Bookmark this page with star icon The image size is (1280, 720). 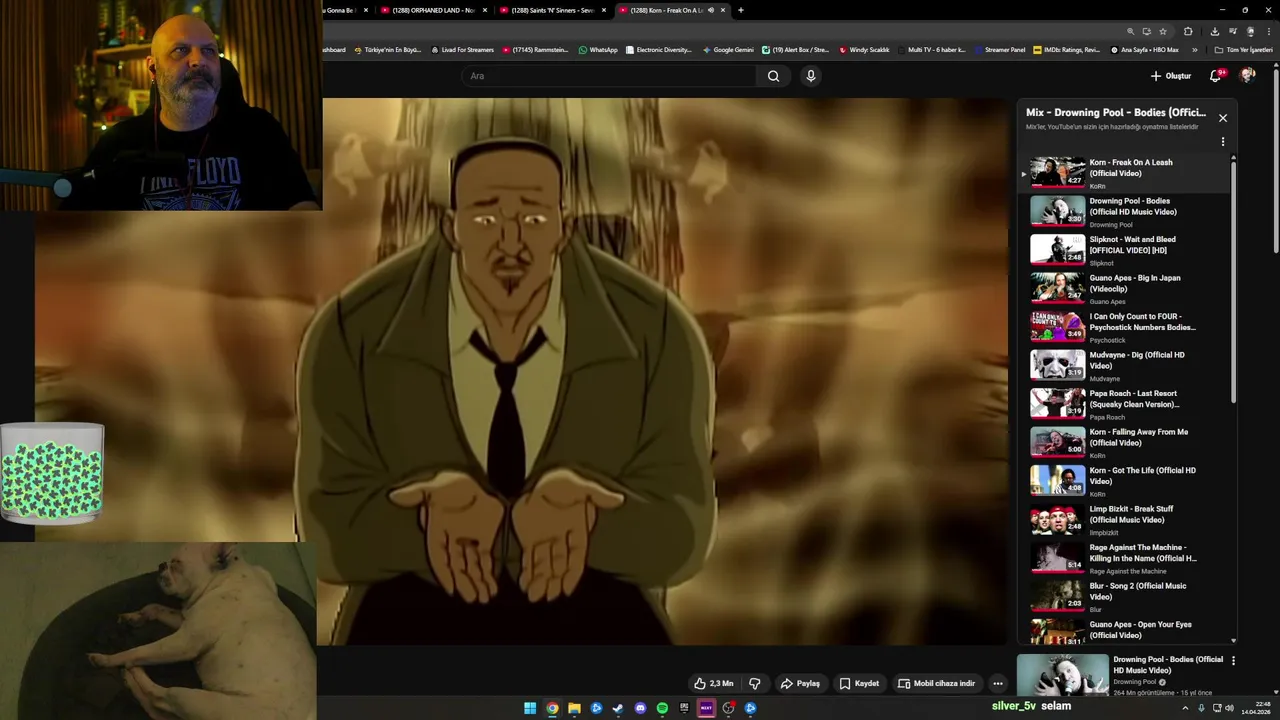click(1163, 31)
